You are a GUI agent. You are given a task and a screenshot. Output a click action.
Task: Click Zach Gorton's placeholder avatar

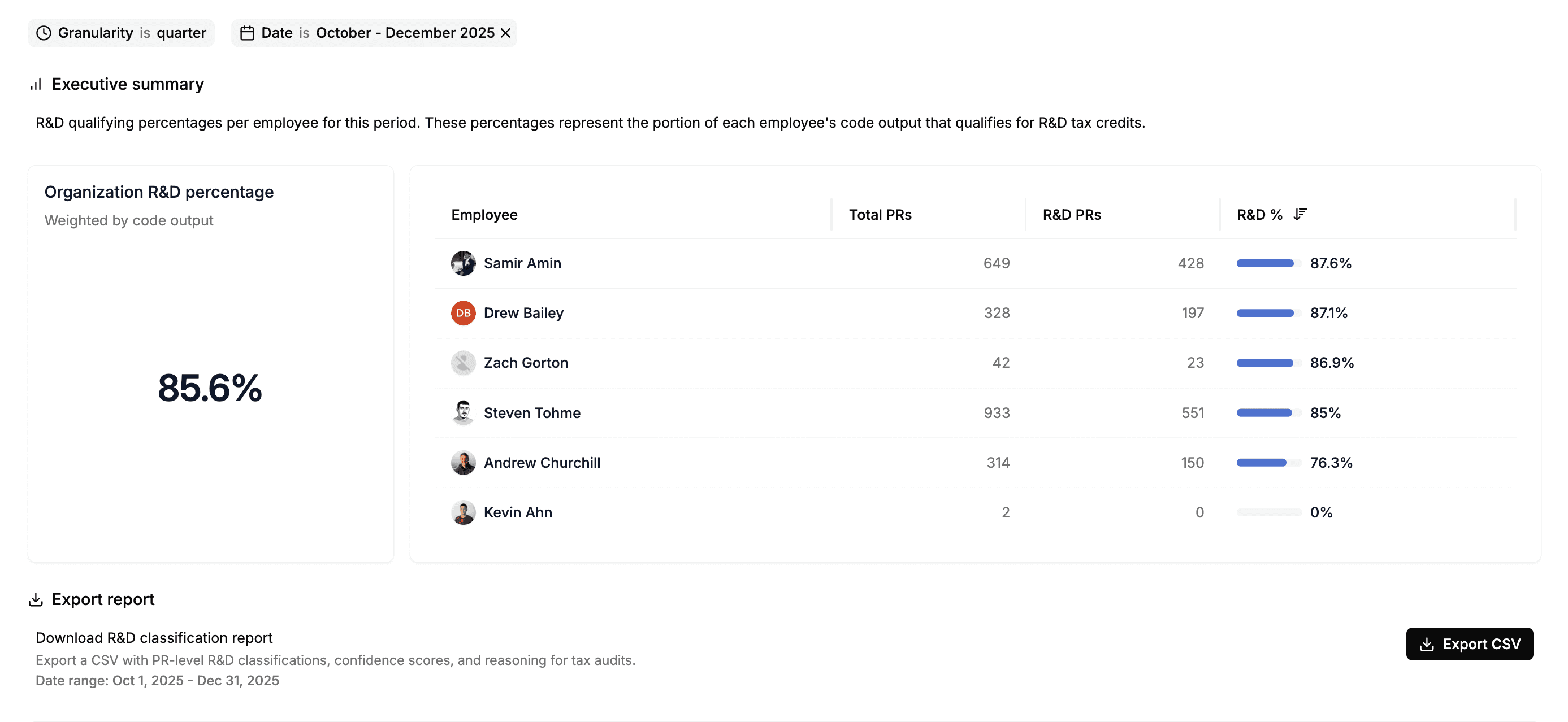[463, 363]
